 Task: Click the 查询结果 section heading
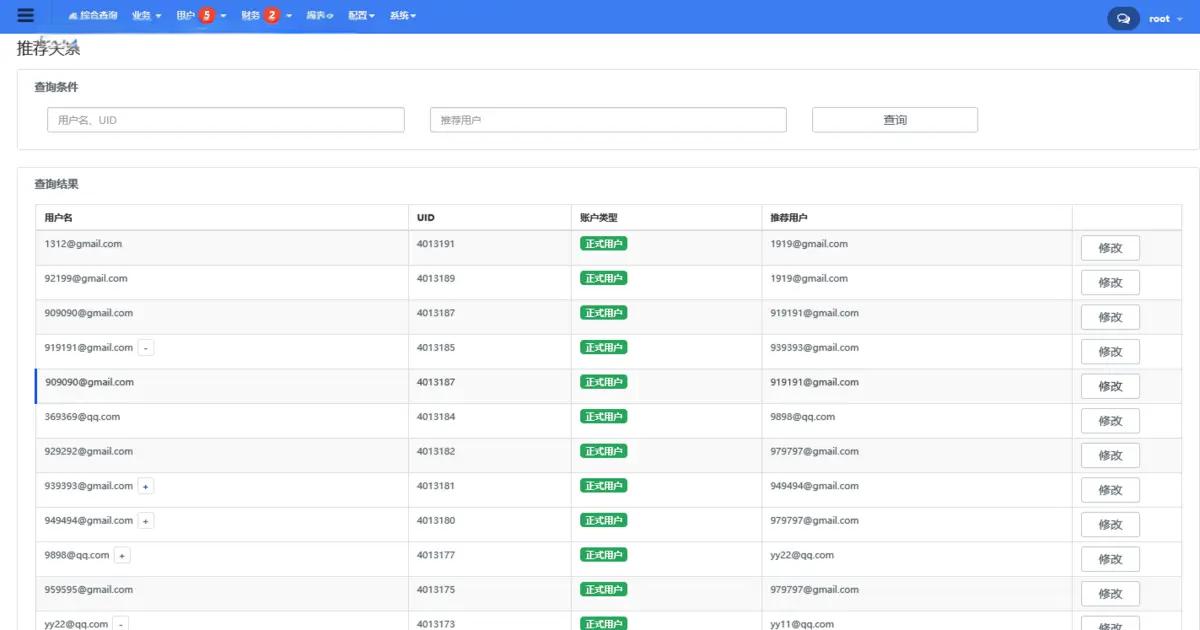coord(56,185)
